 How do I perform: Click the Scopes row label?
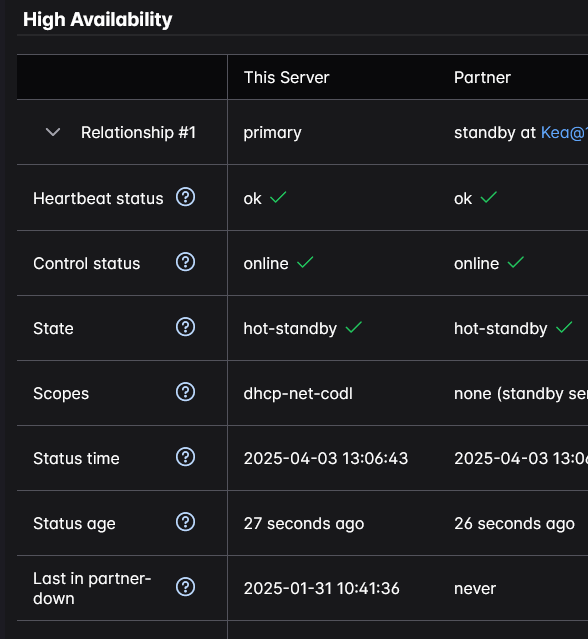click(x=61, y=394)
